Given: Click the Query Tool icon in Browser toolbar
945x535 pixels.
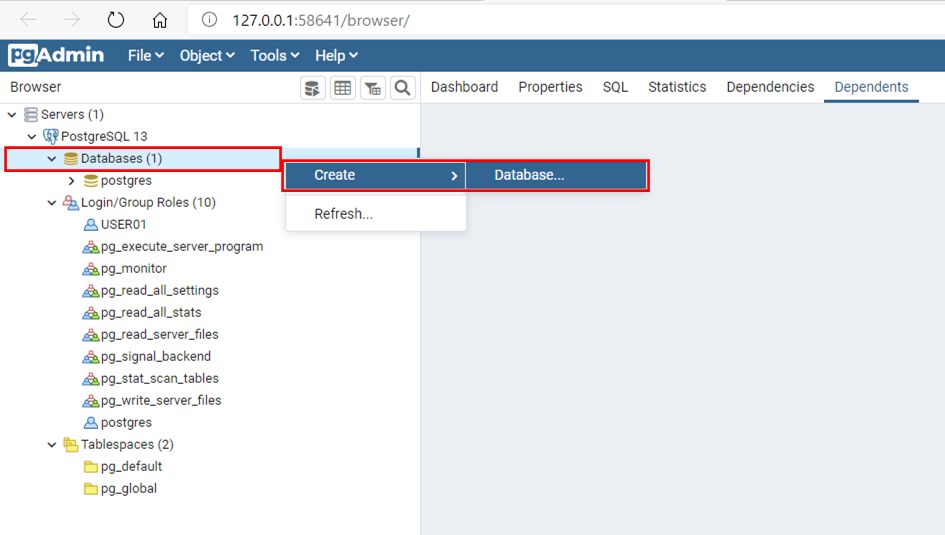Looking at the screenshot, I should [x=313, y=88].
